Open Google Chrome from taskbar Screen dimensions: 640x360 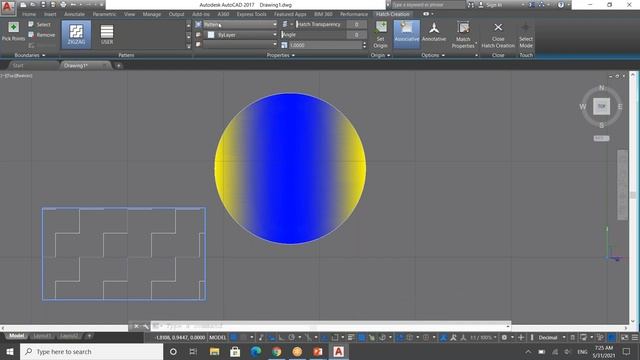click(276, 351)
